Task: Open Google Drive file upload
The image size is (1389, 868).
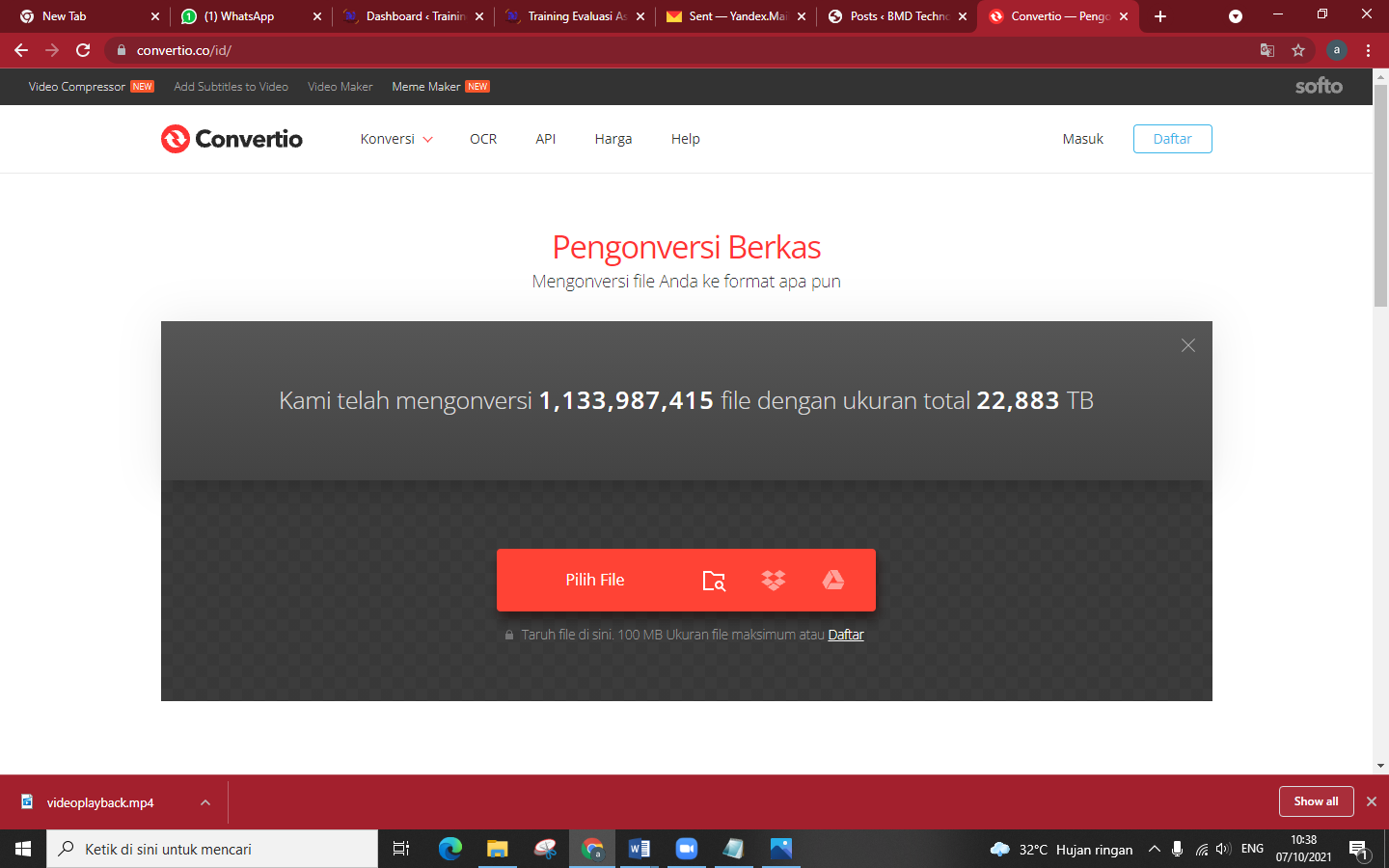Action: 832,580
